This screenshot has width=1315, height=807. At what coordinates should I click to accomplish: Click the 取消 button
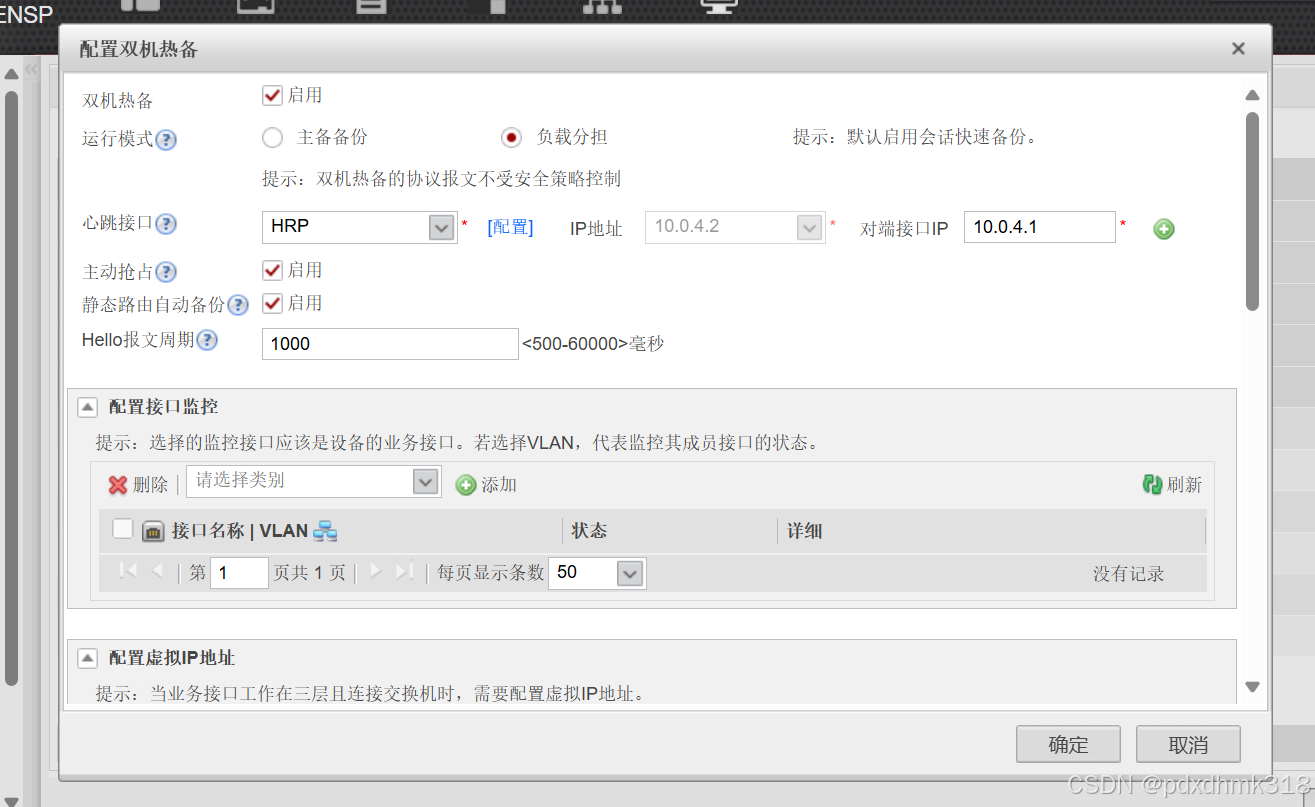click(x=1188, y=745)
